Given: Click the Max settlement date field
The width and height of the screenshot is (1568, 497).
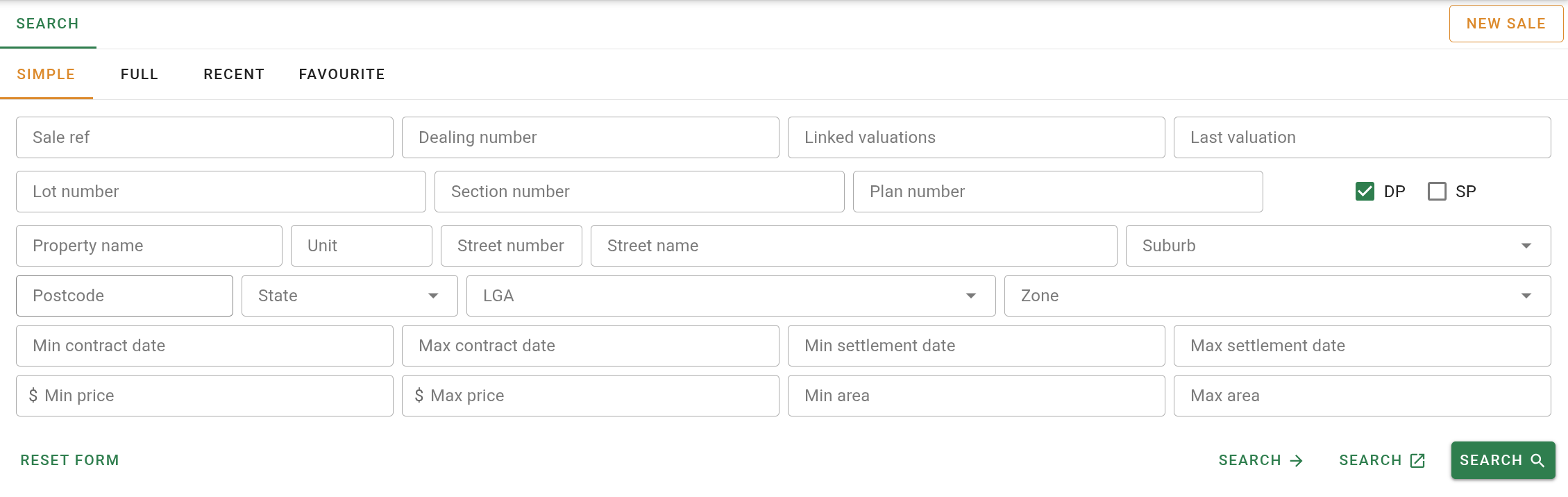Looking at the screenshot, I should (1363, 346).
